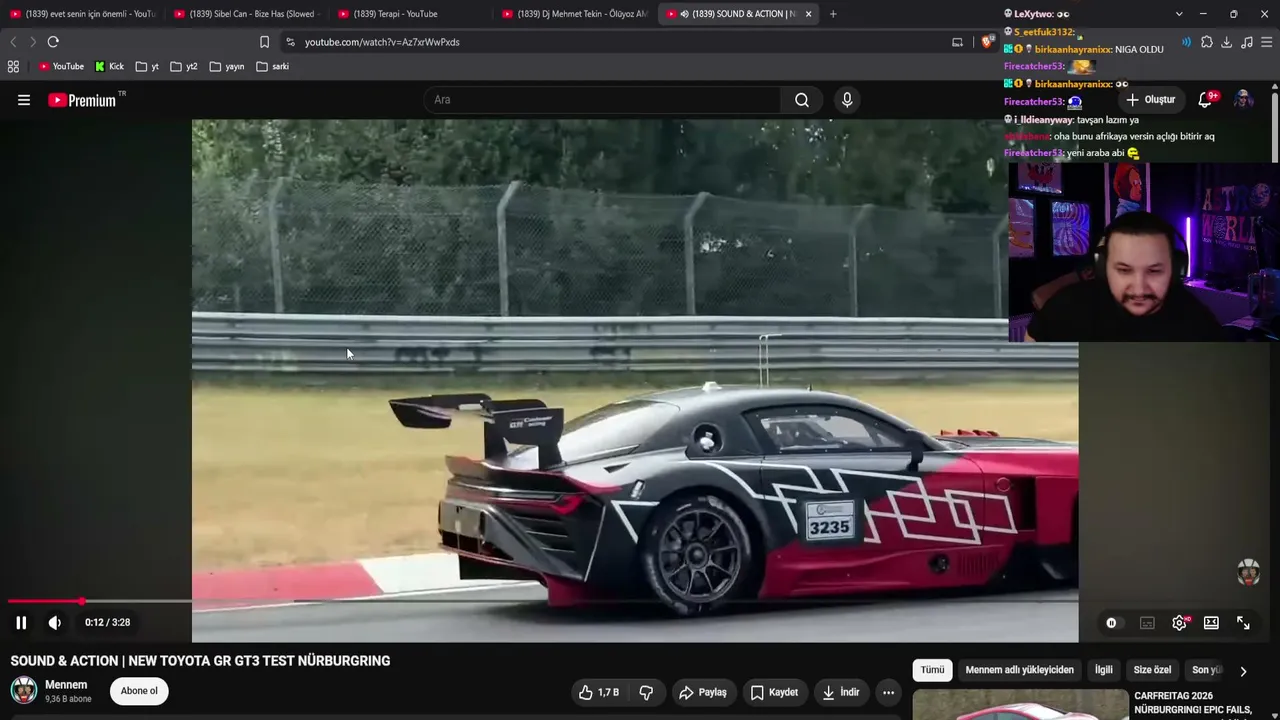The image size is (1280, 720).
Task: Open the Mennem channel avatar
Action: (24, 690)
